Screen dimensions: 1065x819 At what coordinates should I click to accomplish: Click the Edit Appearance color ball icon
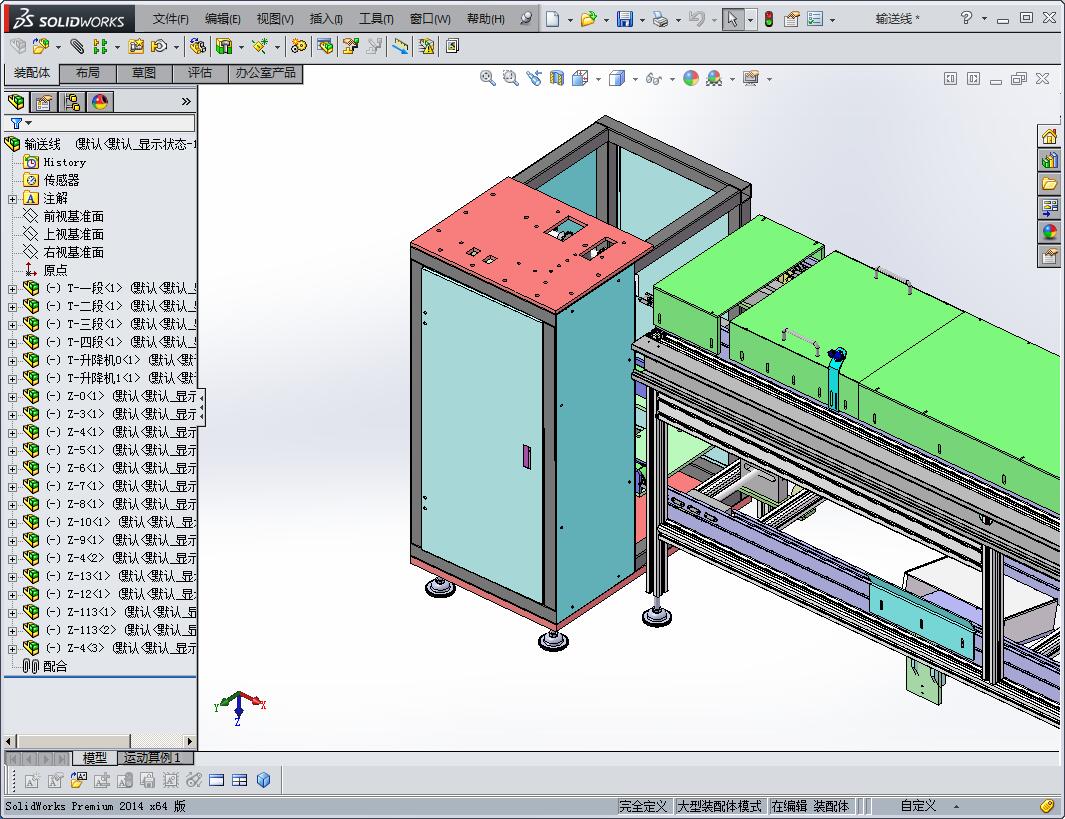pos(690,78)
